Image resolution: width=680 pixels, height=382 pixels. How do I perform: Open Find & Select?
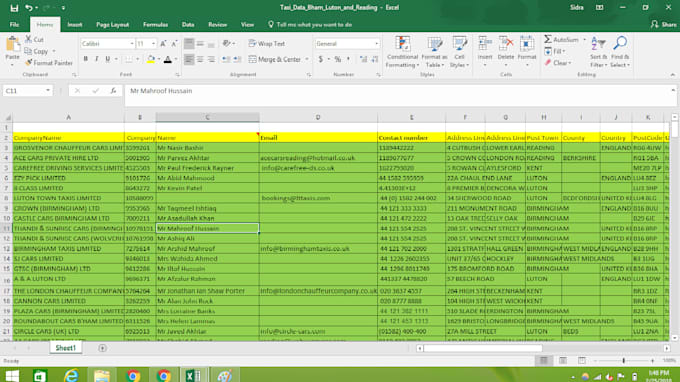pyautogui.click(x=620, y=52)
